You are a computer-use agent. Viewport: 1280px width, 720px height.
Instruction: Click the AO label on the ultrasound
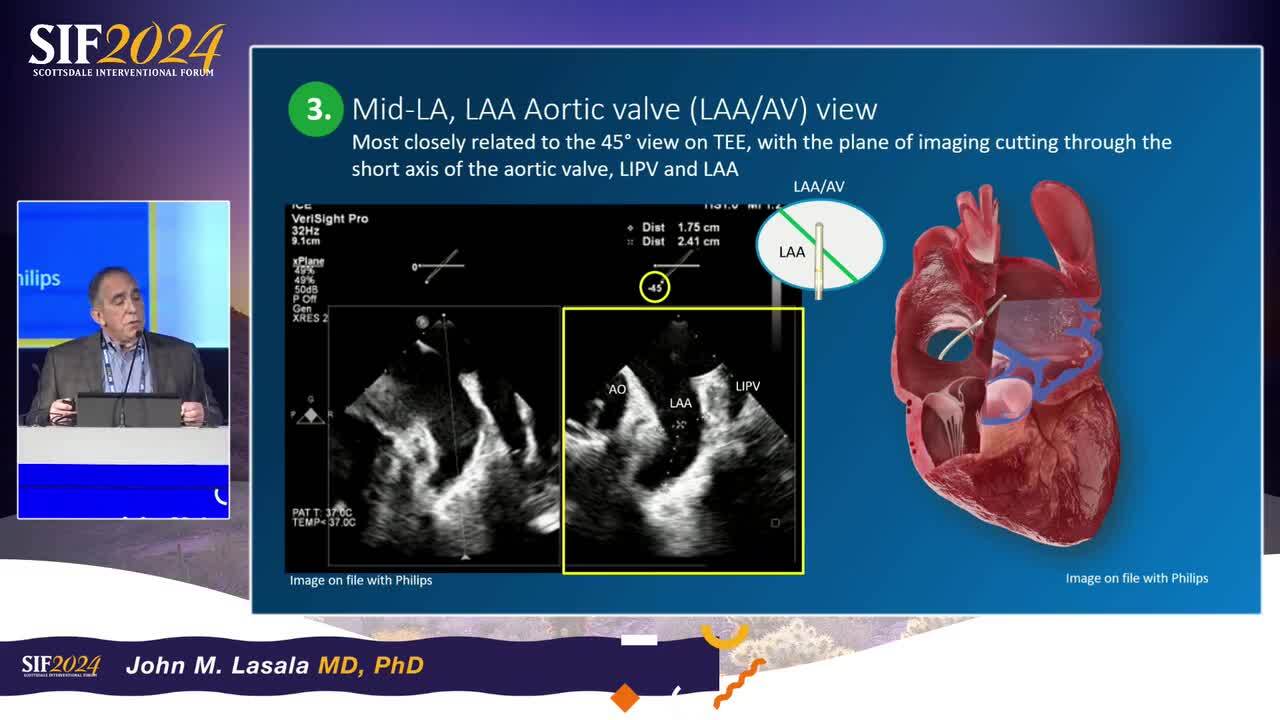pos(617,388)
